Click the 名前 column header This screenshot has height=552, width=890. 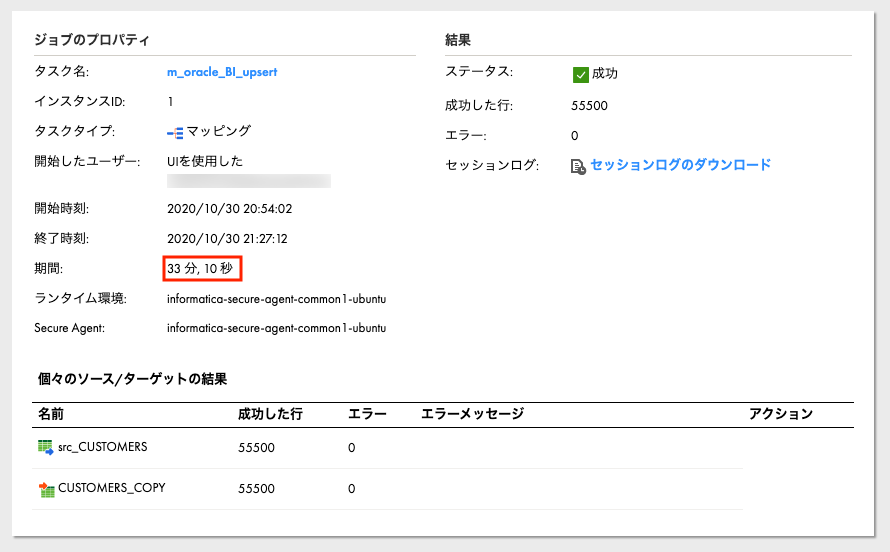click(51, 414)
